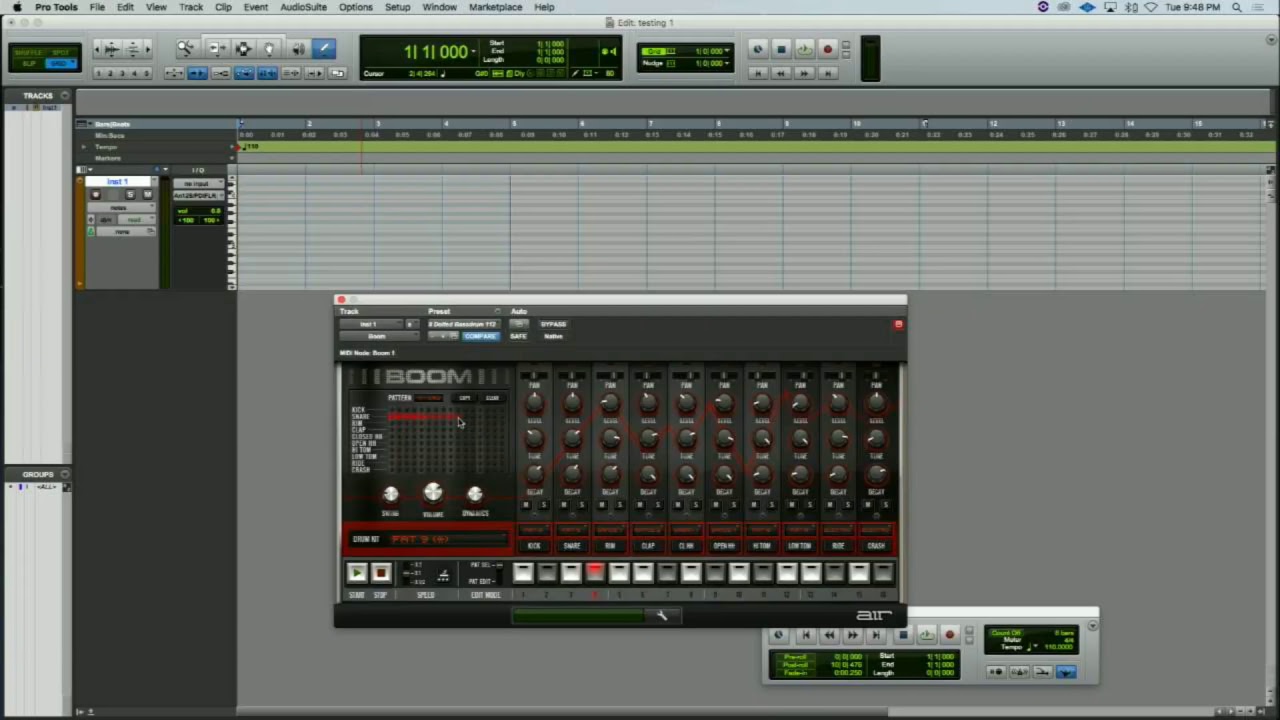Solo the Inst 1 track
This screenshot has height=720, width=1280.
pyautogui.click(x=130, y=195)
